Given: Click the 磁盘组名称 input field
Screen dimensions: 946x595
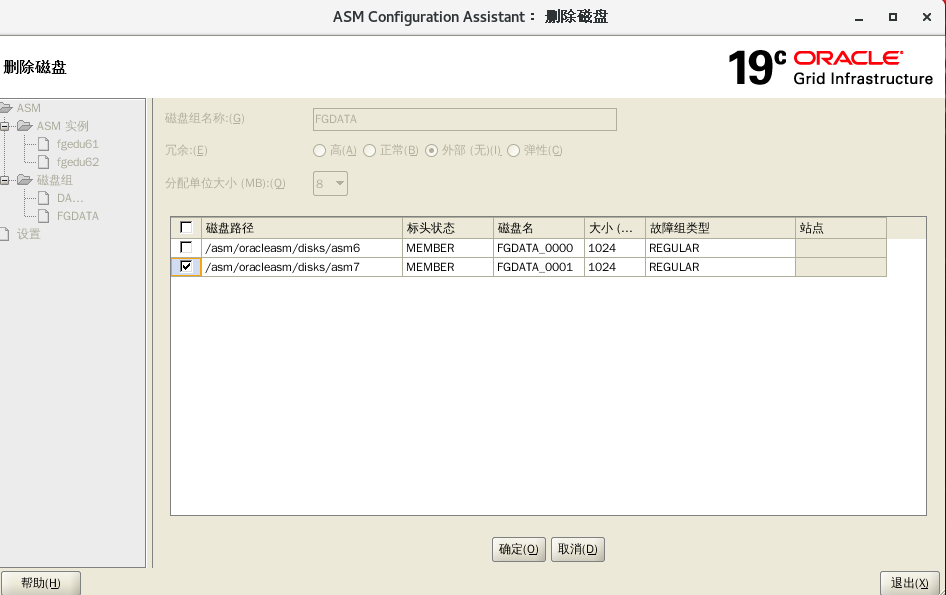Looking at the screenshot, I should tap(465, 119).
